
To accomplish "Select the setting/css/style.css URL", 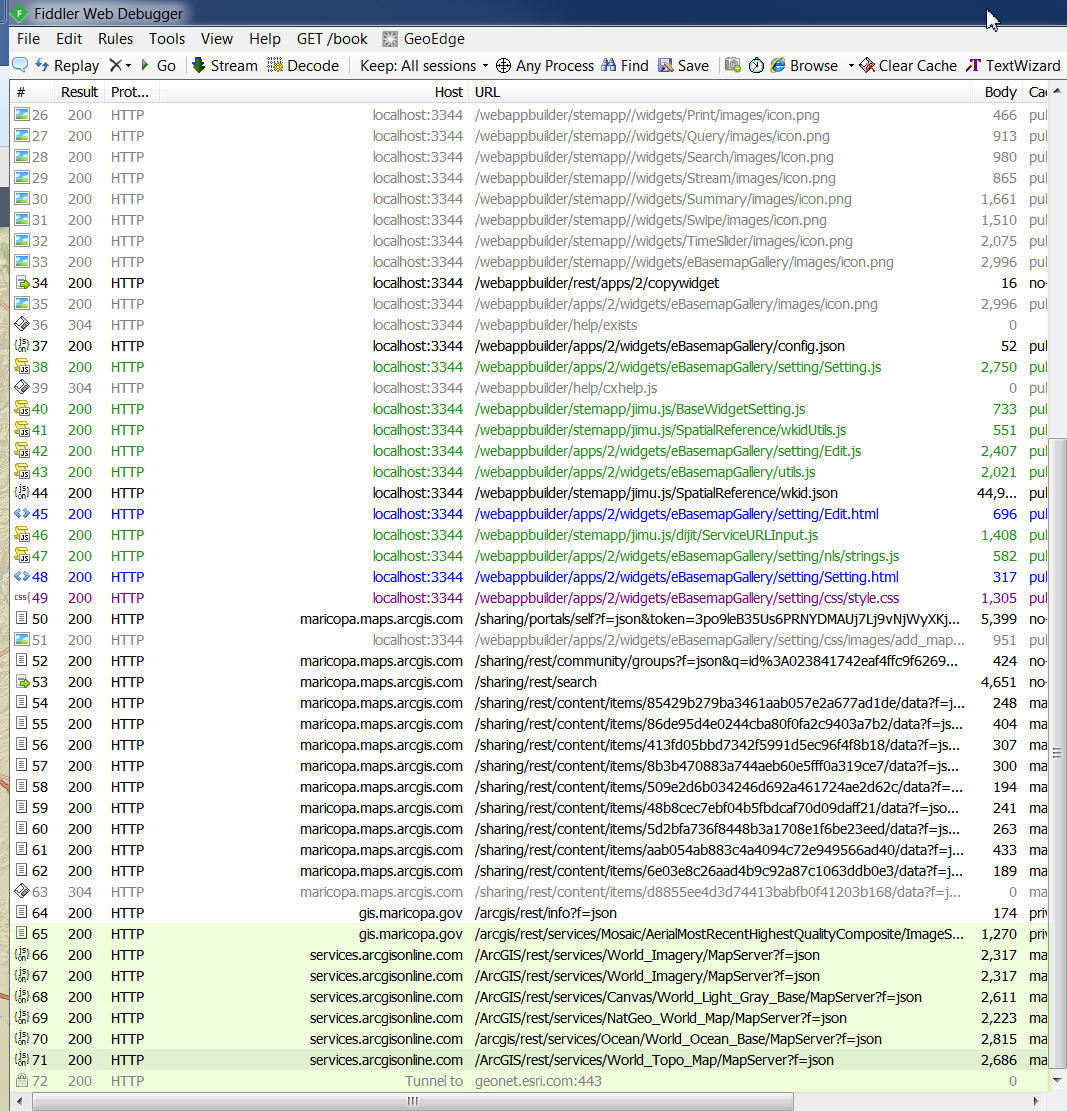I will click(x=687, y=598).
